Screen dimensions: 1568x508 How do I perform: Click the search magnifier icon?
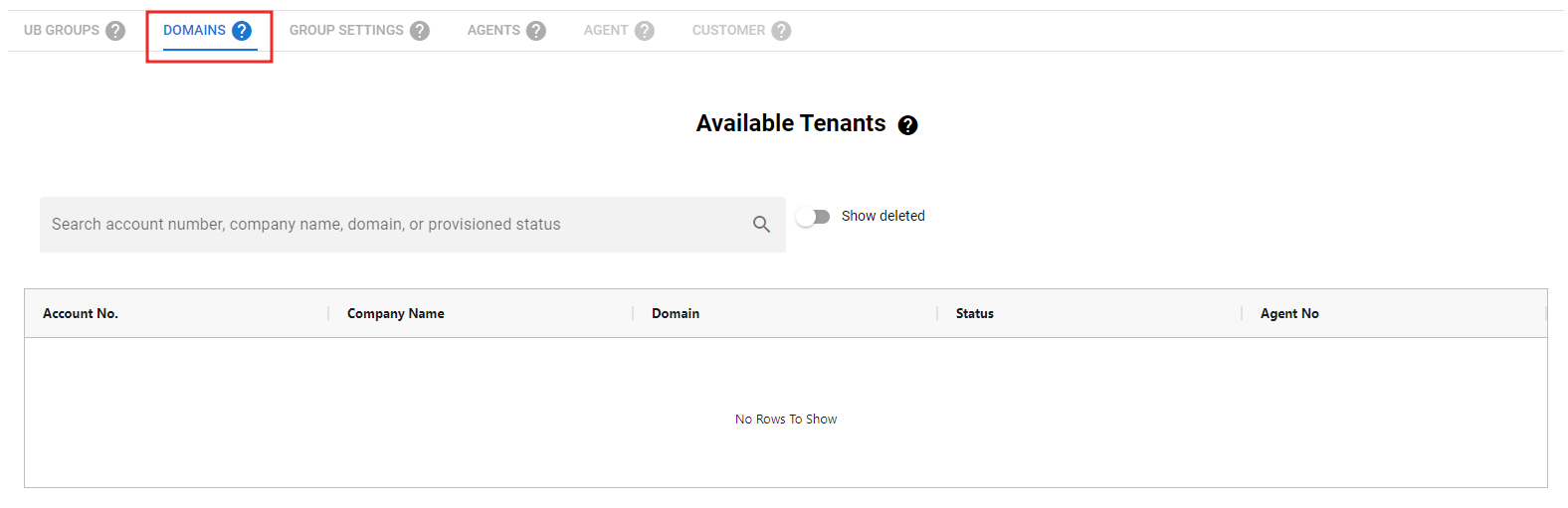pos(761,225)
